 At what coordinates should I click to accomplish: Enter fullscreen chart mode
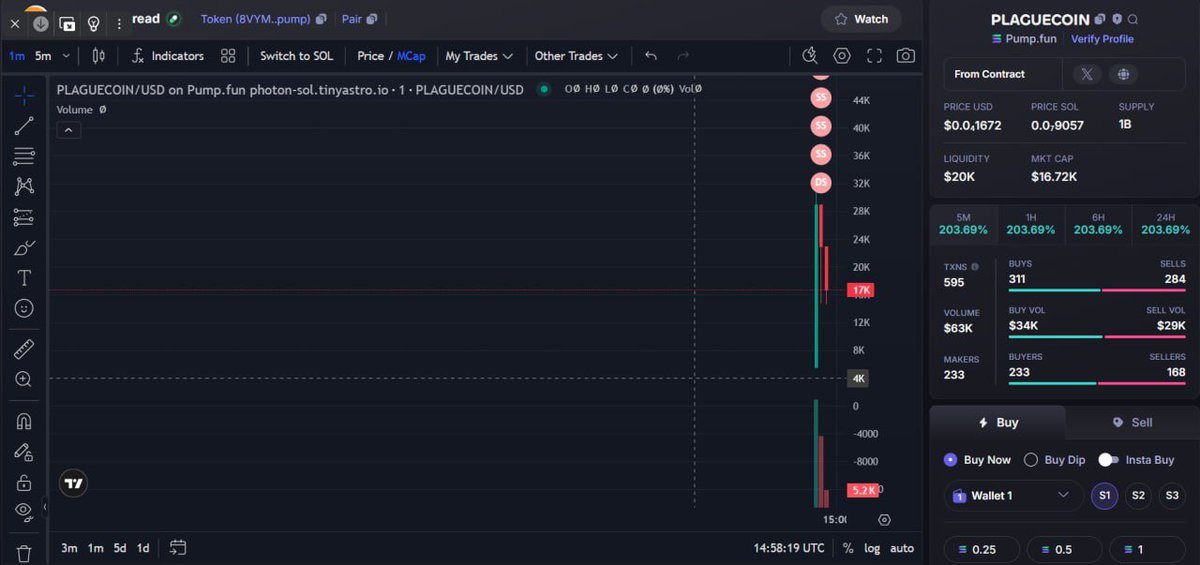tap(874, 56)
